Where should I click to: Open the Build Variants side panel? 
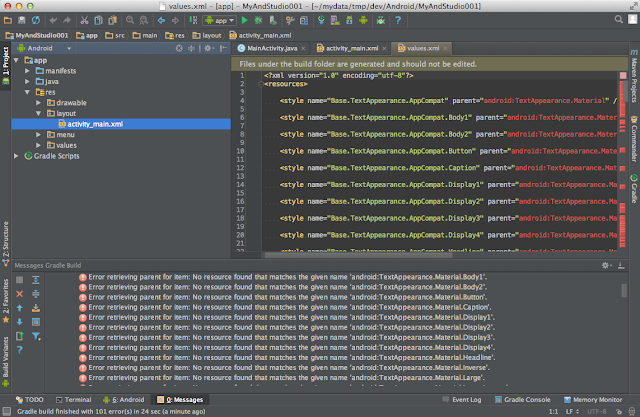tap(6, 361)
